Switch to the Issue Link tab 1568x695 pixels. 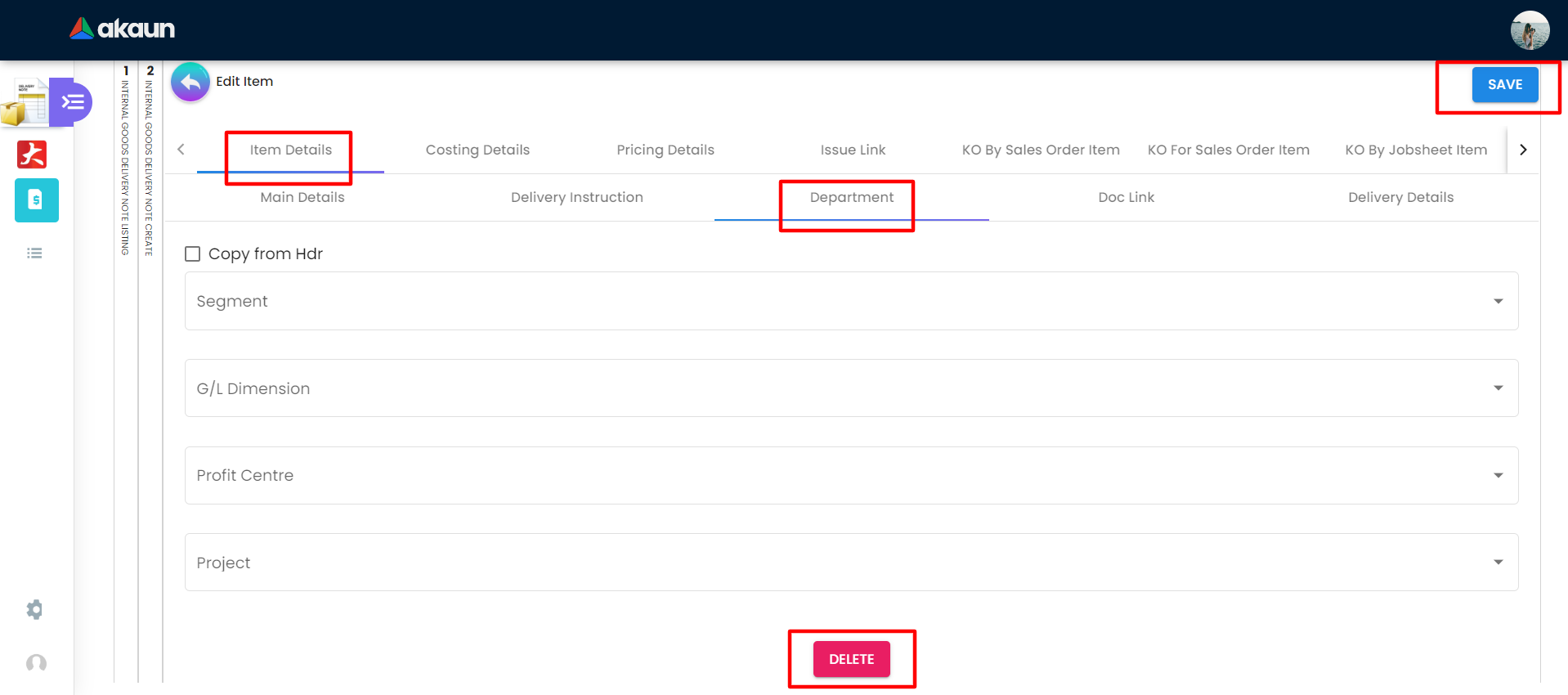pyautogui.click(x=853, y=150)
